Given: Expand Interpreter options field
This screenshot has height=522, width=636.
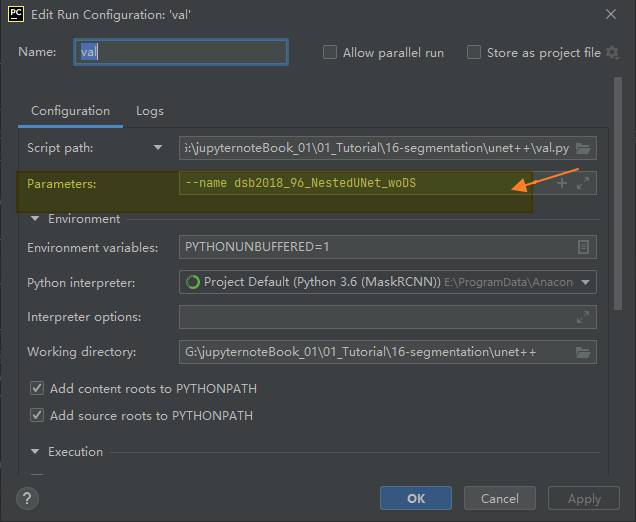Looking at the screenshot, I should (x=583, y=317).
